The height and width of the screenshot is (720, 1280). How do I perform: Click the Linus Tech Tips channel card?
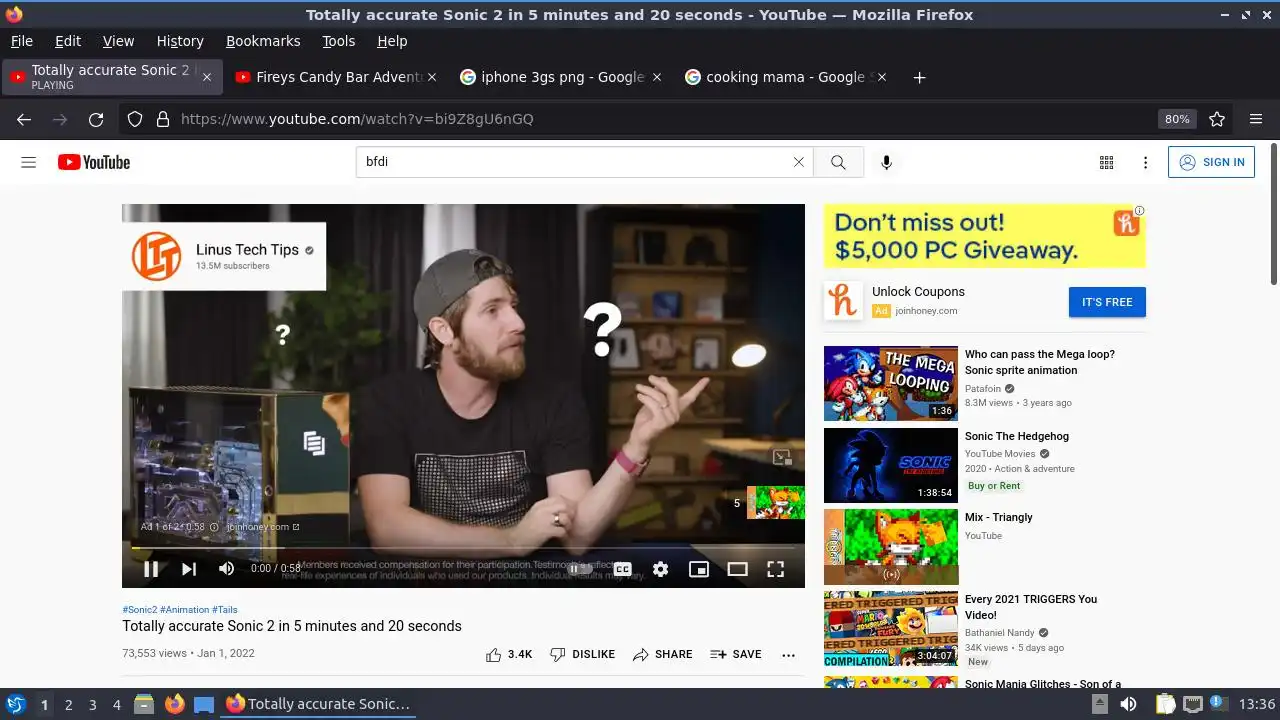[224, 256]
